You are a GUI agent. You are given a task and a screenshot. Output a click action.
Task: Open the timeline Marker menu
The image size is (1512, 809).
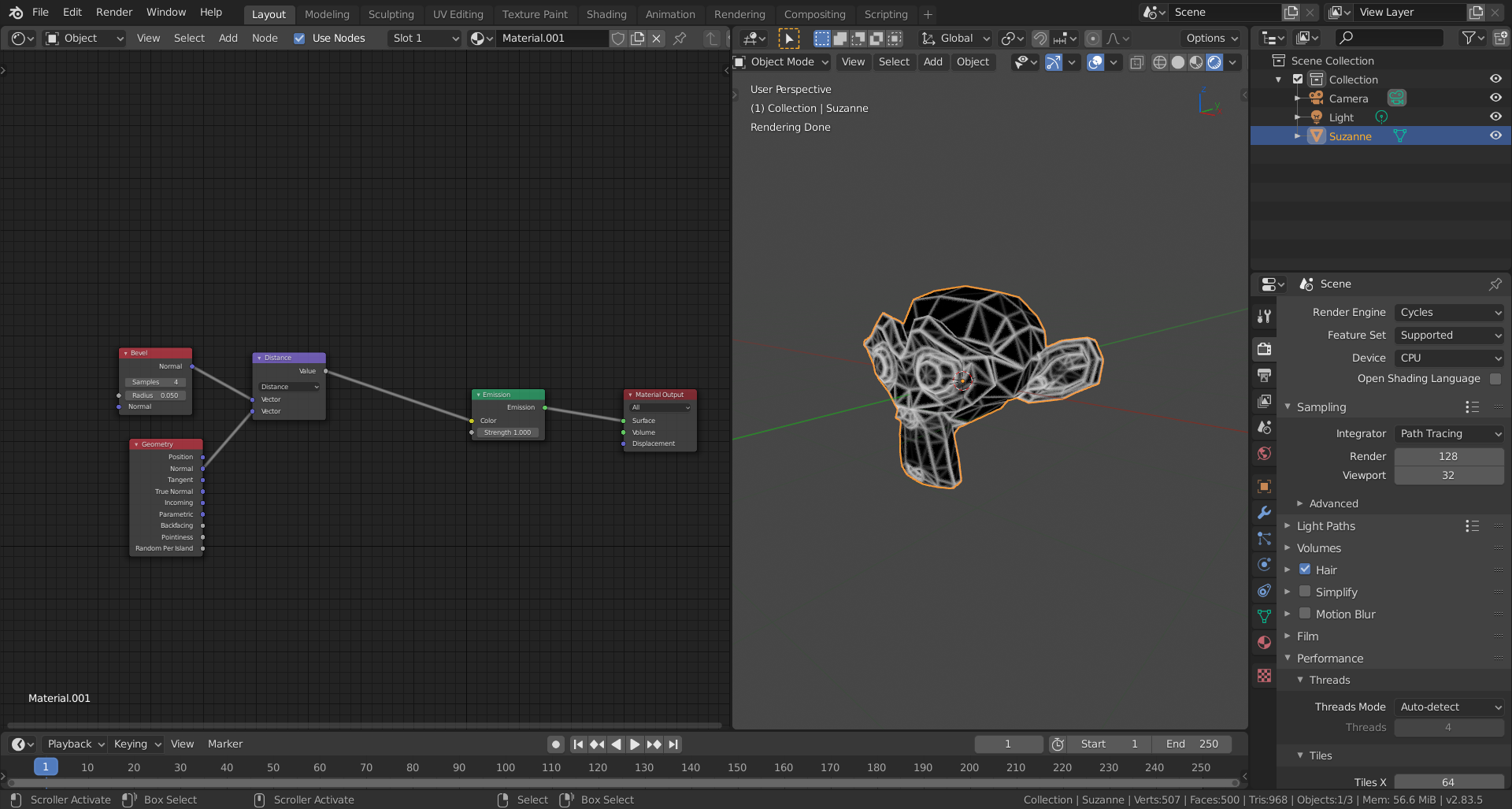[225, 744]
